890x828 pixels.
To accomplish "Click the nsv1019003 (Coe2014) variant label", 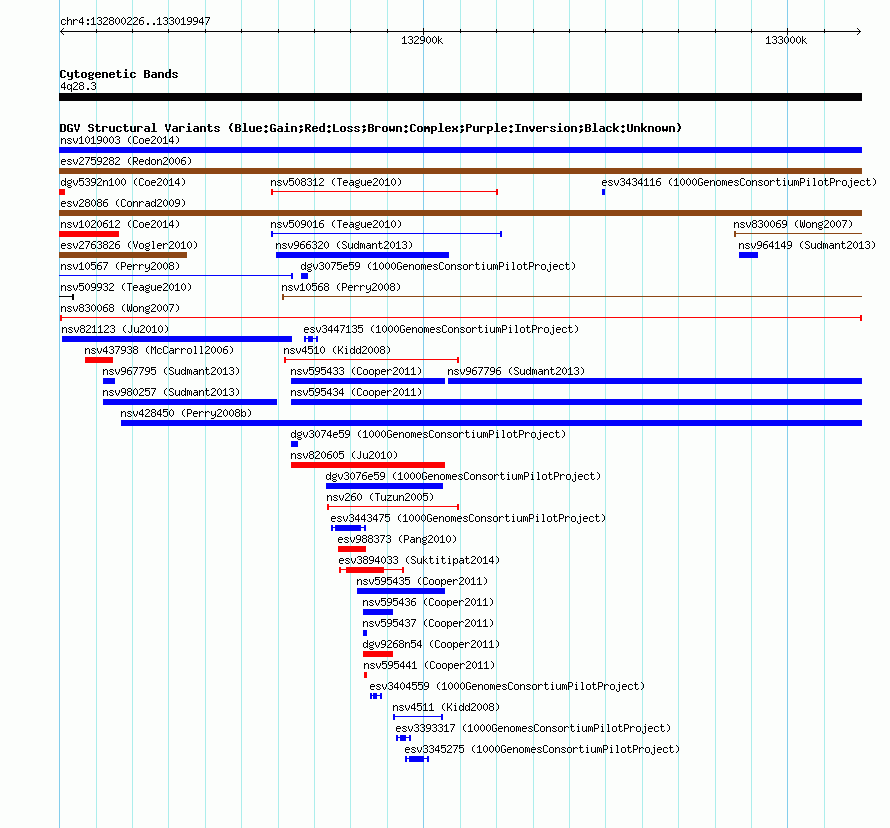I will coord(120,140).
